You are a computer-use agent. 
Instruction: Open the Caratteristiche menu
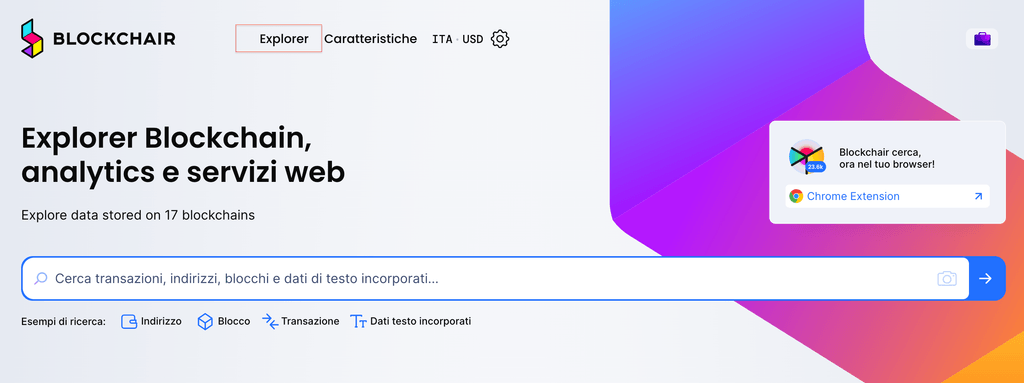[370, 39]
